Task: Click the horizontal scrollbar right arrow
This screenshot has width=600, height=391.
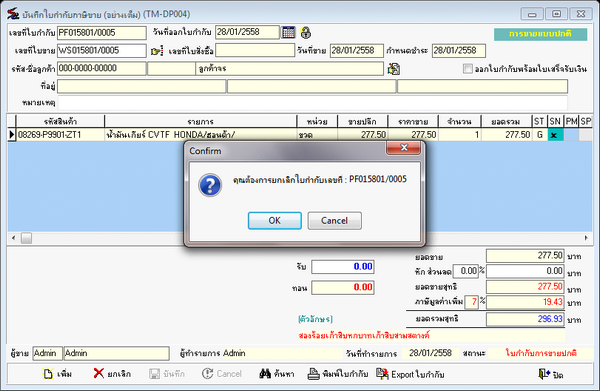Action: click(x=586, y=238)
